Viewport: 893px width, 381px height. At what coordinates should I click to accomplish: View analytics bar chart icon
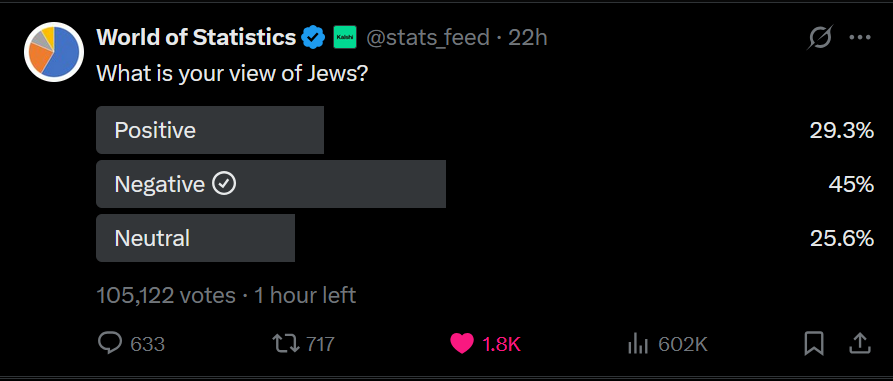pos(638,343)
